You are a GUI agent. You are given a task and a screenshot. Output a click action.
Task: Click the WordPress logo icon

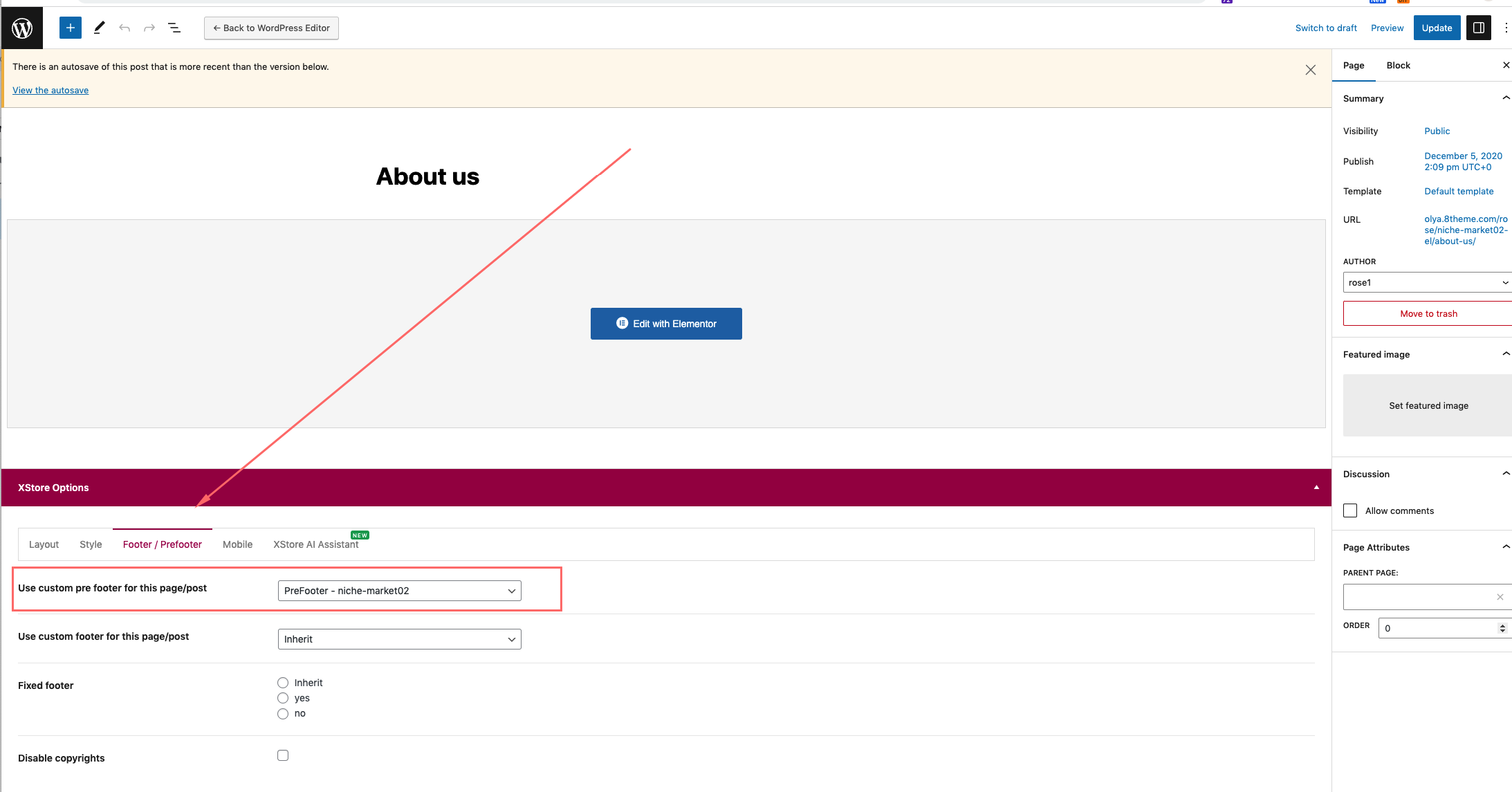point(20,27)
